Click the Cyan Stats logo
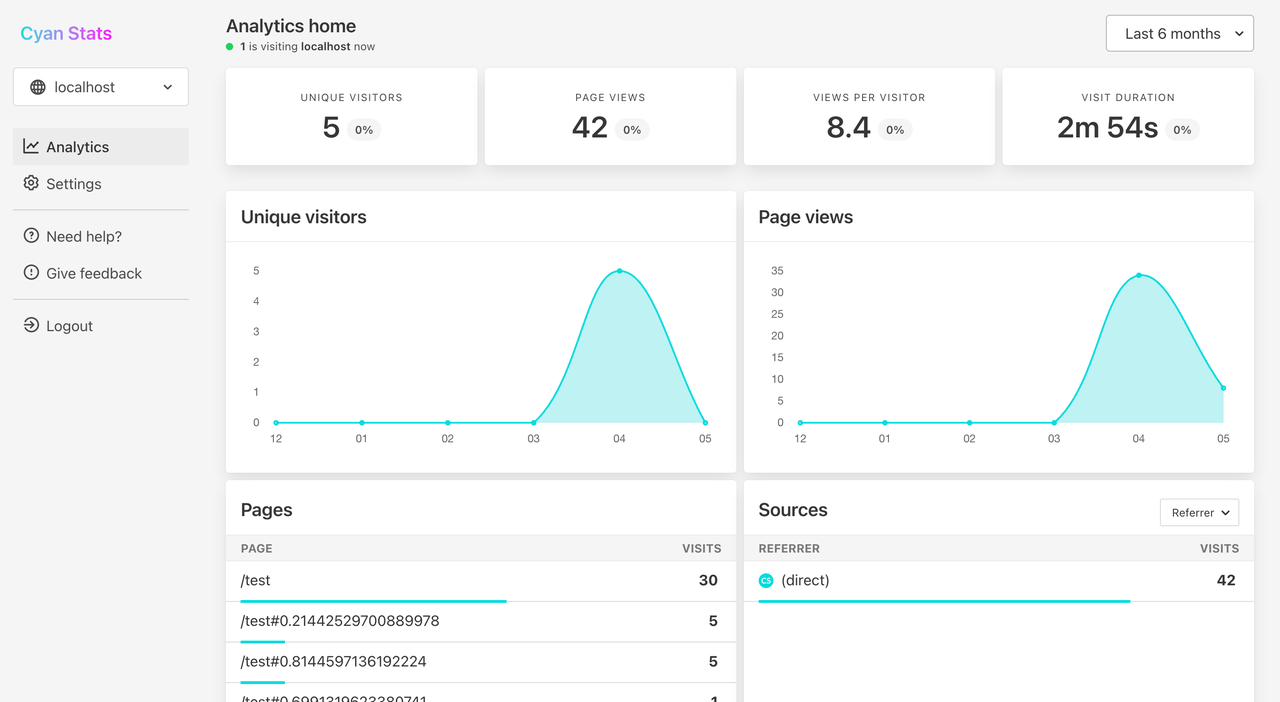 (66, 33)
